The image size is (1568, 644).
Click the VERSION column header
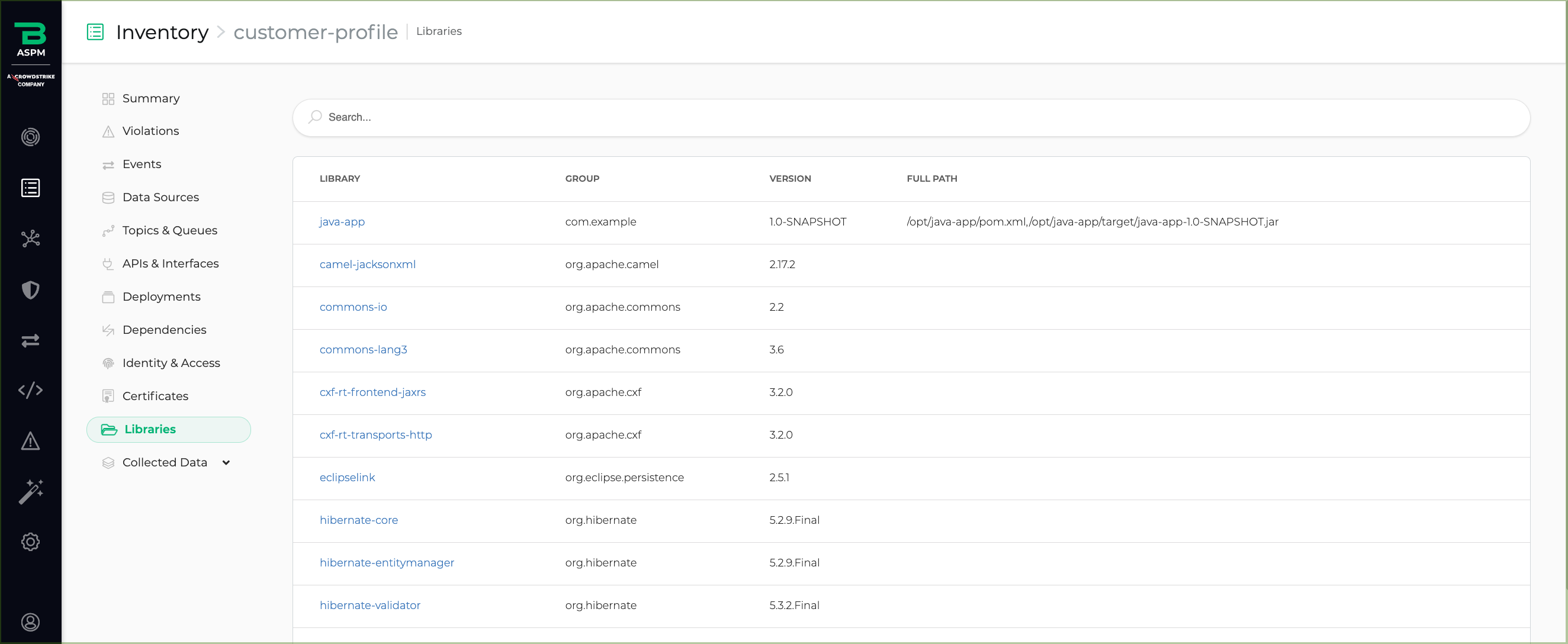click(x=789, y=179)
